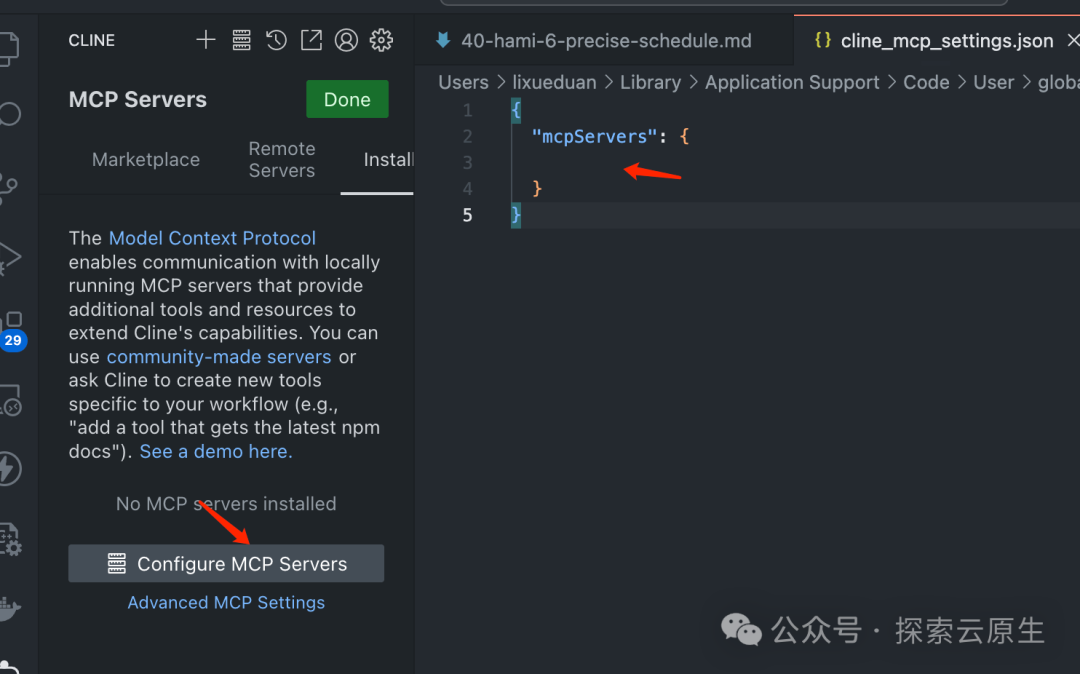Pop Cline out using open-in-editor icon
The image size is (1080, 674).
click(x=311, y=40)
